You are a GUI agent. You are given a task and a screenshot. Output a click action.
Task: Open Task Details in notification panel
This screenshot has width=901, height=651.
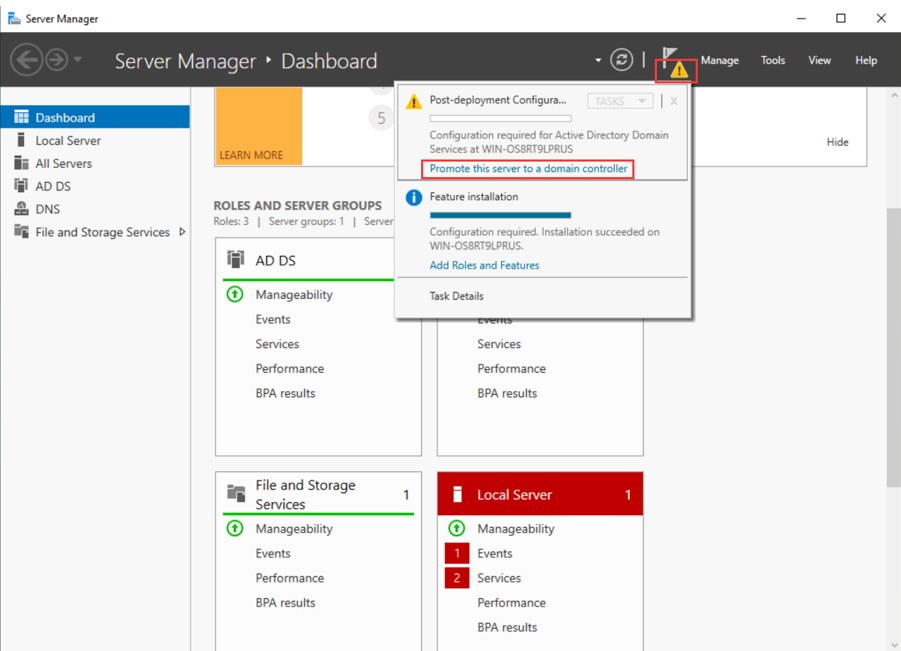pos(456,296)
